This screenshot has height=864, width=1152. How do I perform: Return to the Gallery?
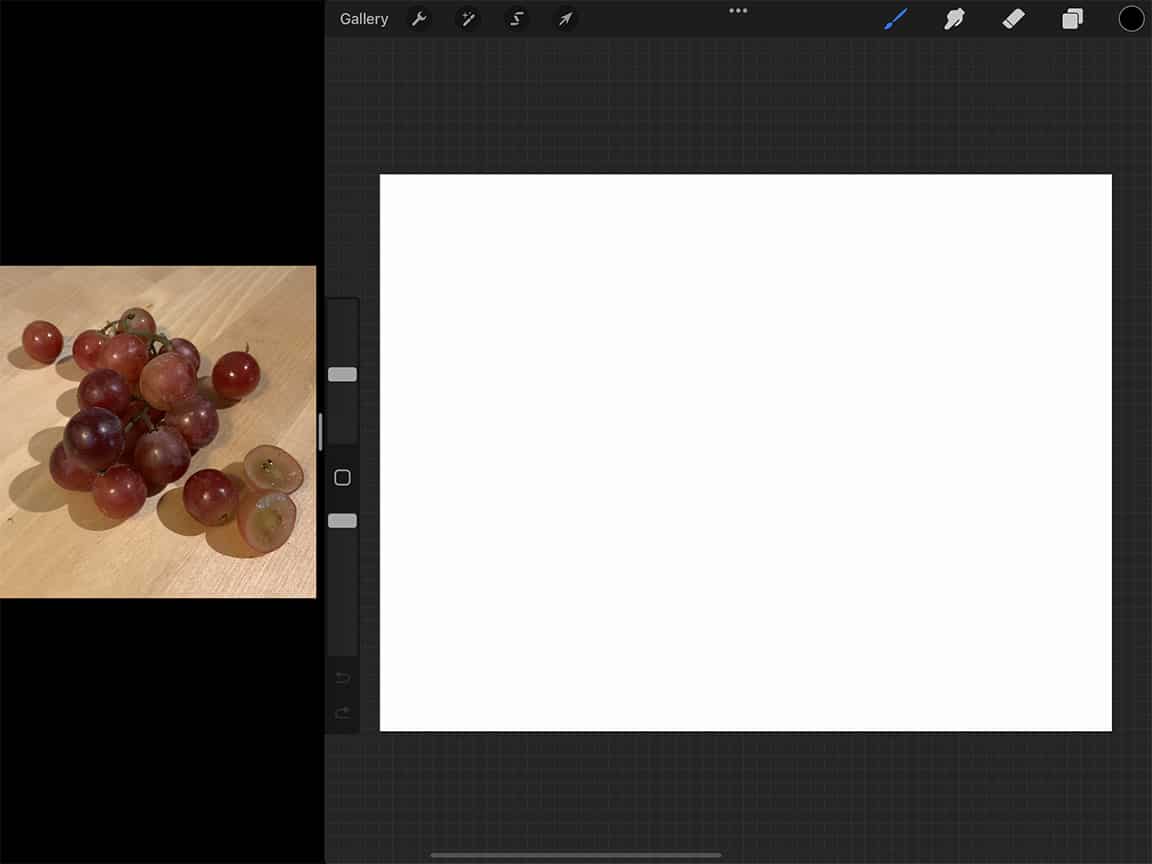[364, 18]
